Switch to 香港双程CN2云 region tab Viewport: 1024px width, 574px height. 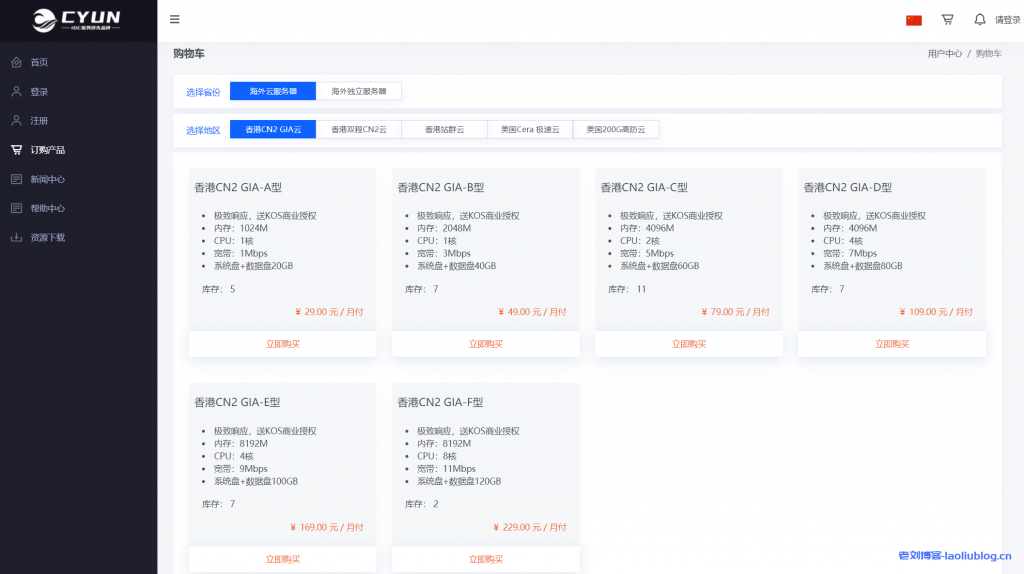click(x=359, y=129)
